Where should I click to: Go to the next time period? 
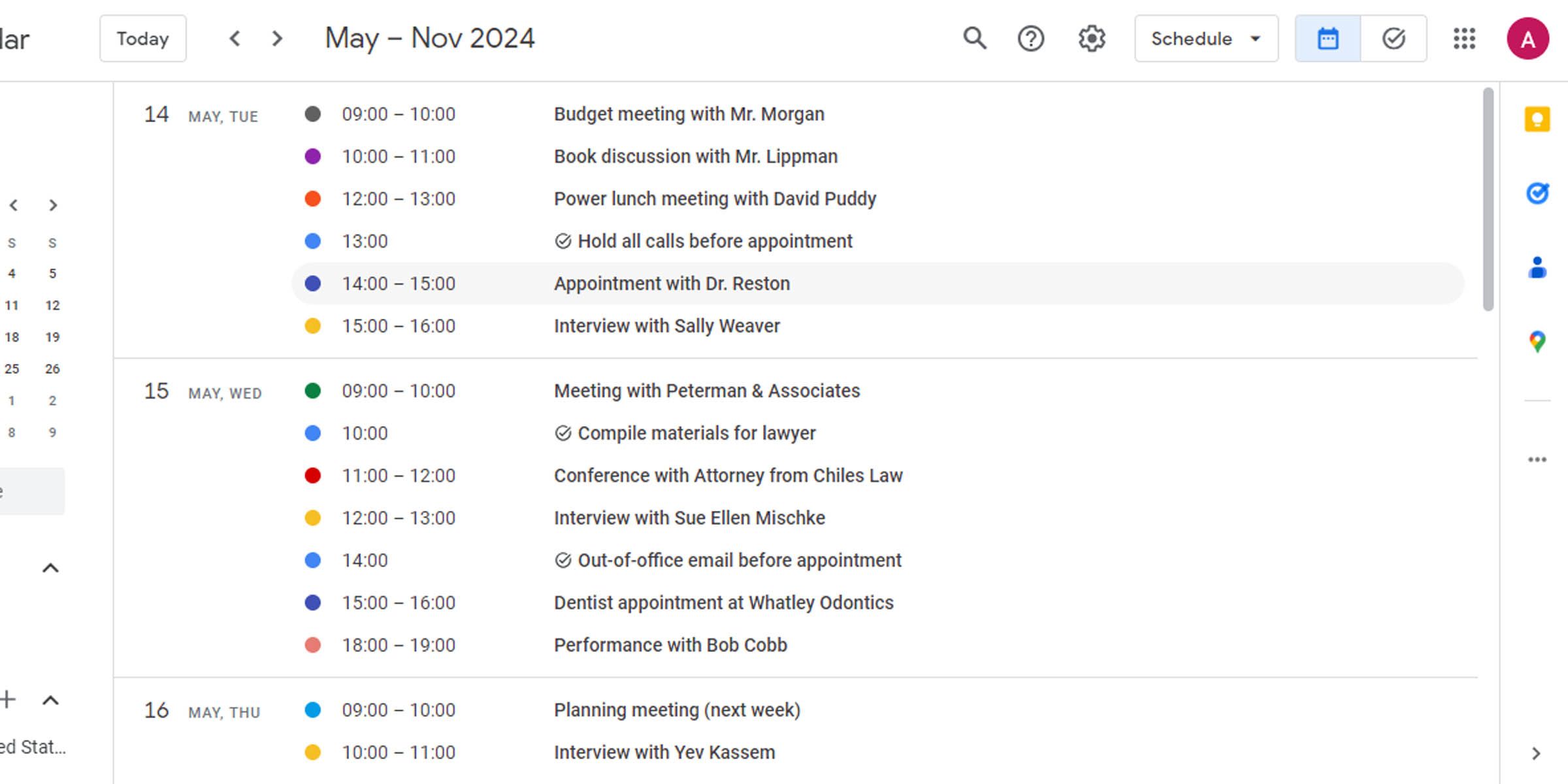277,39
